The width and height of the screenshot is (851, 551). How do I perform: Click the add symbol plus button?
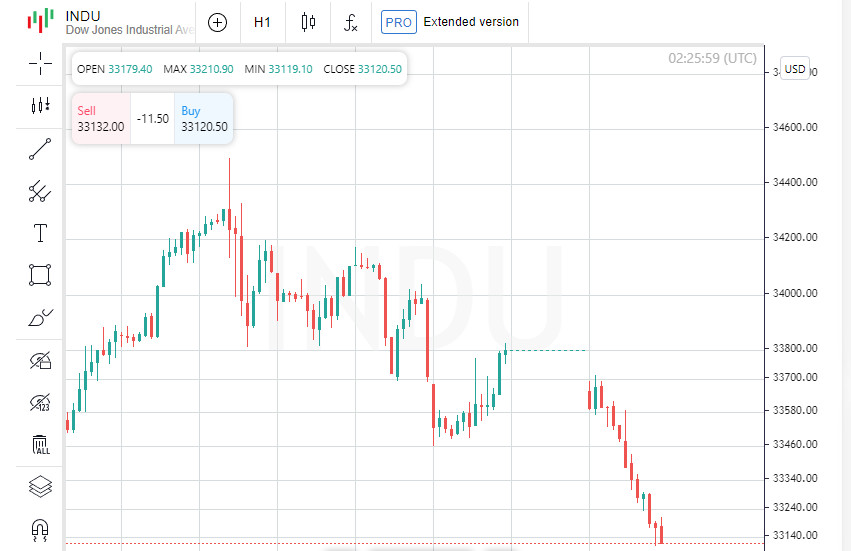click(x=217, y=22)
